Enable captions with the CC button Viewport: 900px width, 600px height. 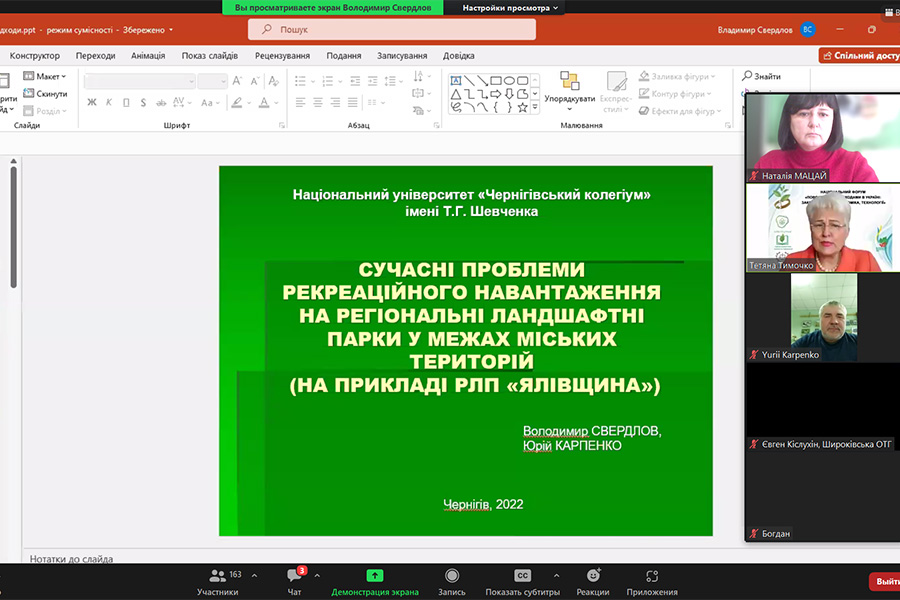coord(522,576)
